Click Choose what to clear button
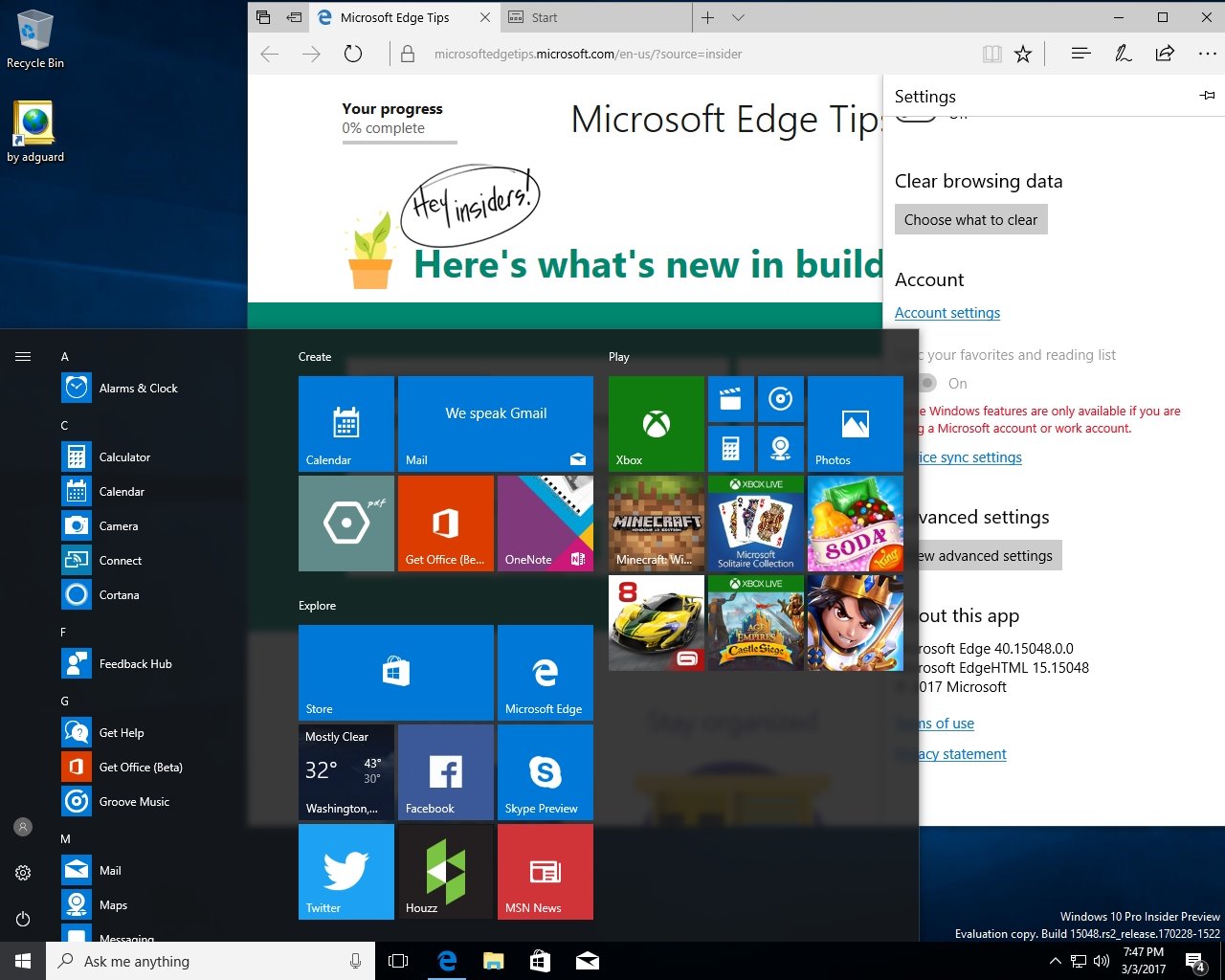 click(x=970, y=219)
